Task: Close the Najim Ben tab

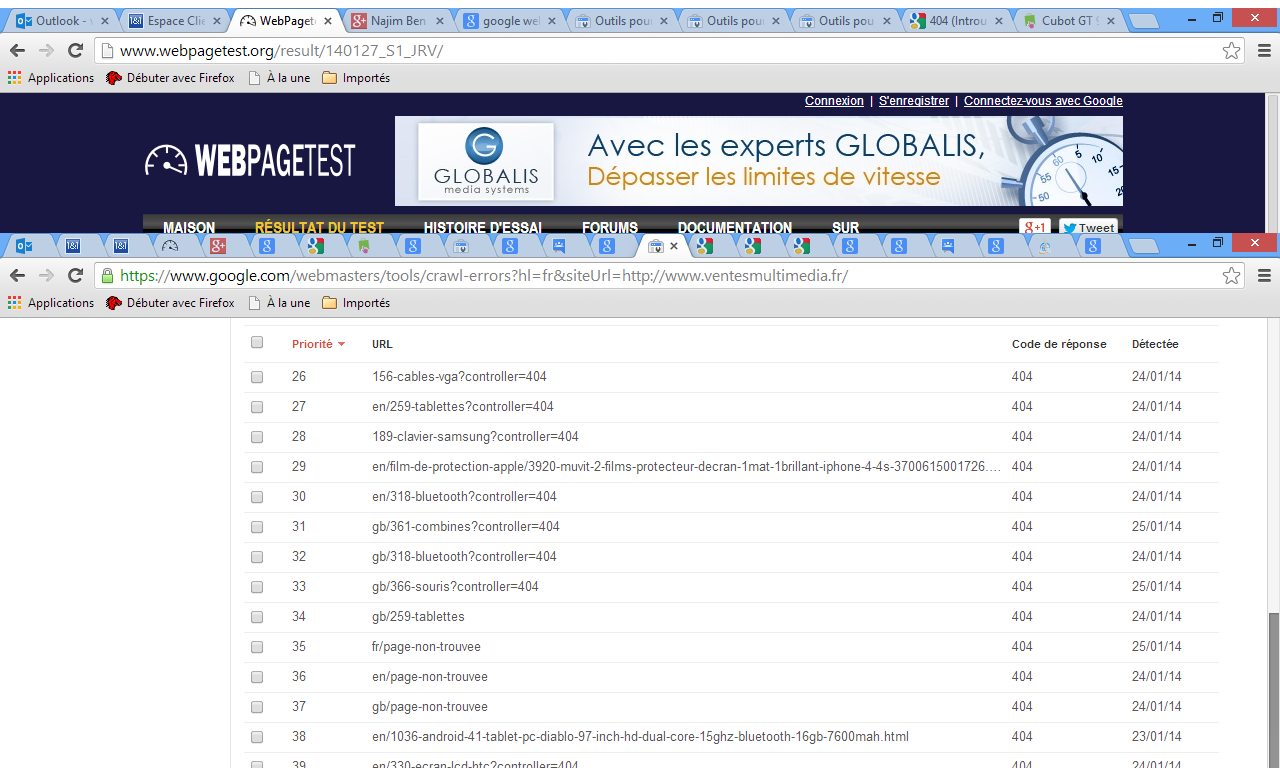Action: 440,21
